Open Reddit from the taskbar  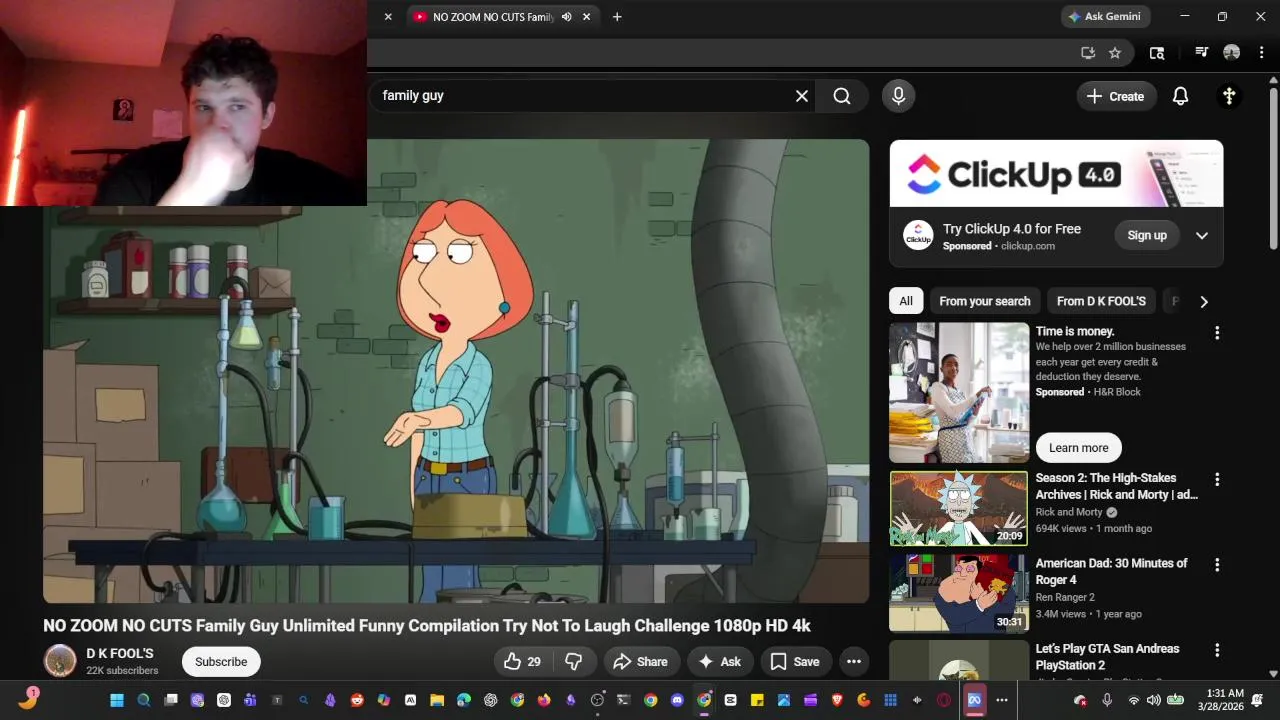tap(357, 700)
